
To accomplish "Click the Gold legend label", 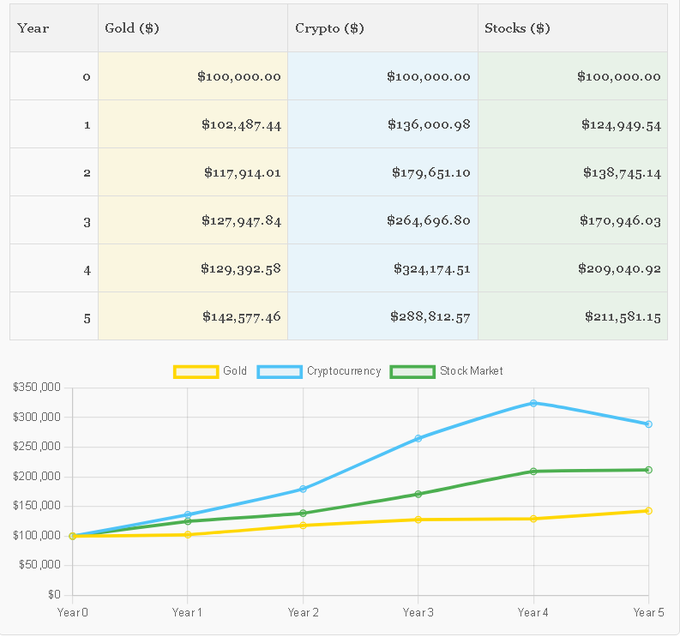I will coord(235,371).
